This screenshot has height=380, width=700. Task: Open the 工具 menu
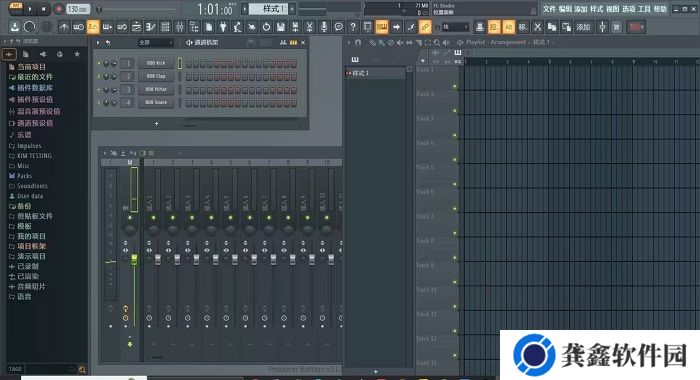click(x=644, y=8)
